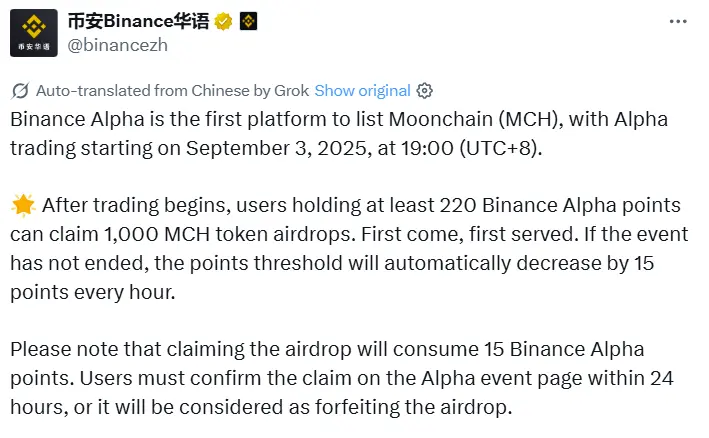Image resolution: width=709 pixels, height=438 pixels.
Task: Click the gold verified checkmark badge
Action: [x=223, y=20]
